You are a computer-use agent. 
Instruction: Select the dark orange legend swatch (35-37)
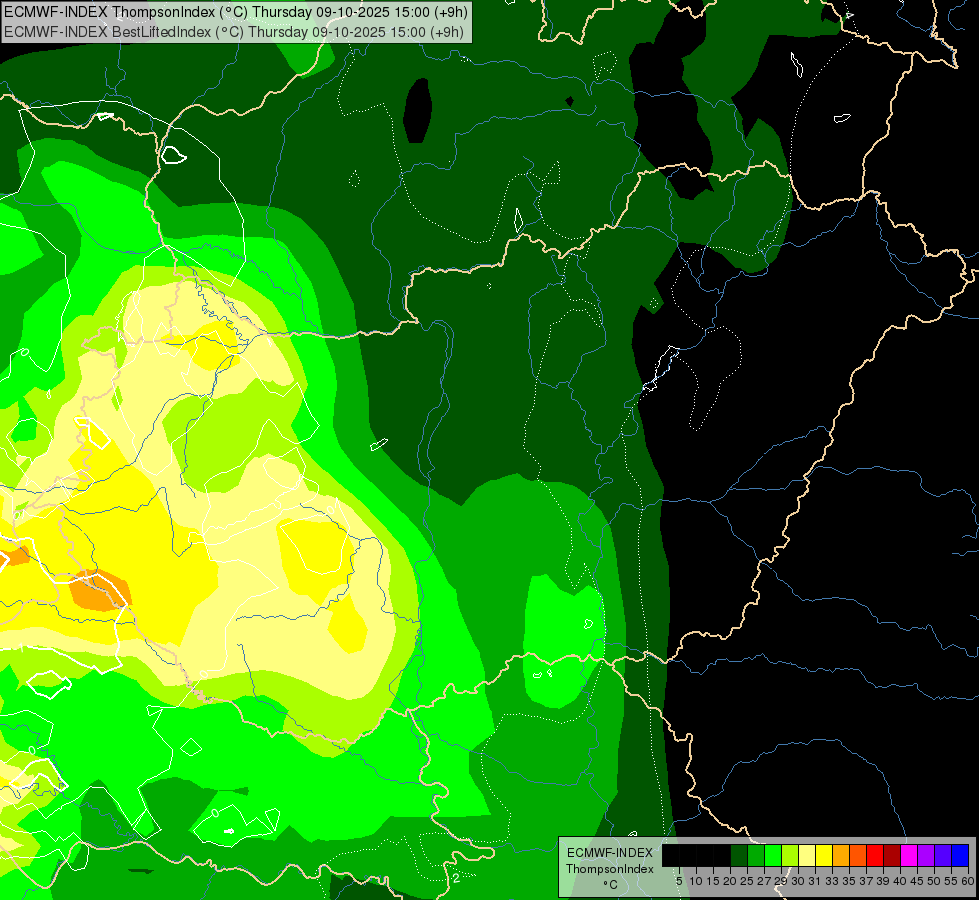pyautogui.click(x=858, y=855)
